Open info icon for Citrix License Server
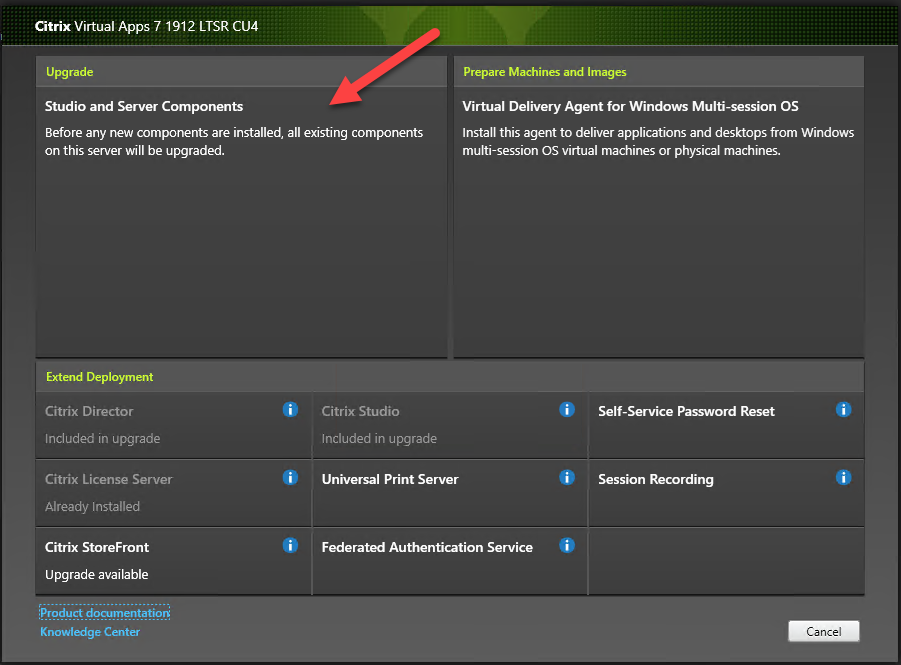The width and height of the screenshot is (901, 665). [x=290, y=477]
